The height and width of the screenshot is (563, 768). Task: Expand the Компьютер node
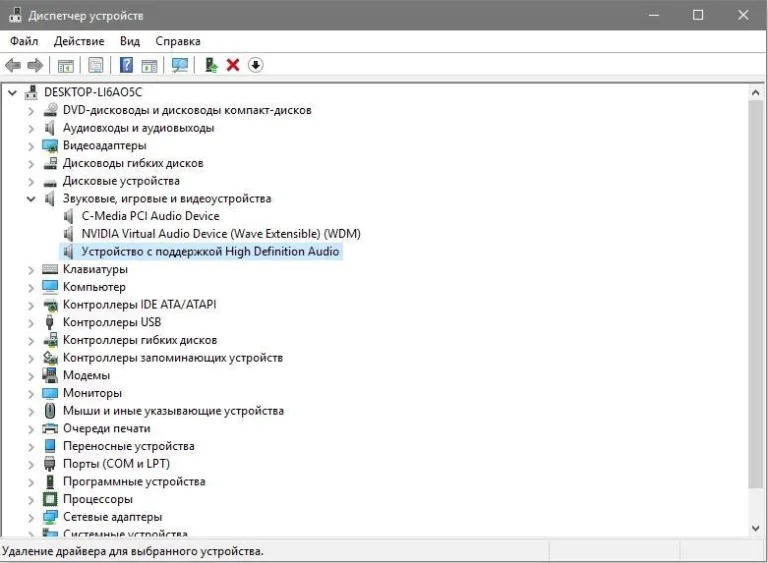click(31, 287)
